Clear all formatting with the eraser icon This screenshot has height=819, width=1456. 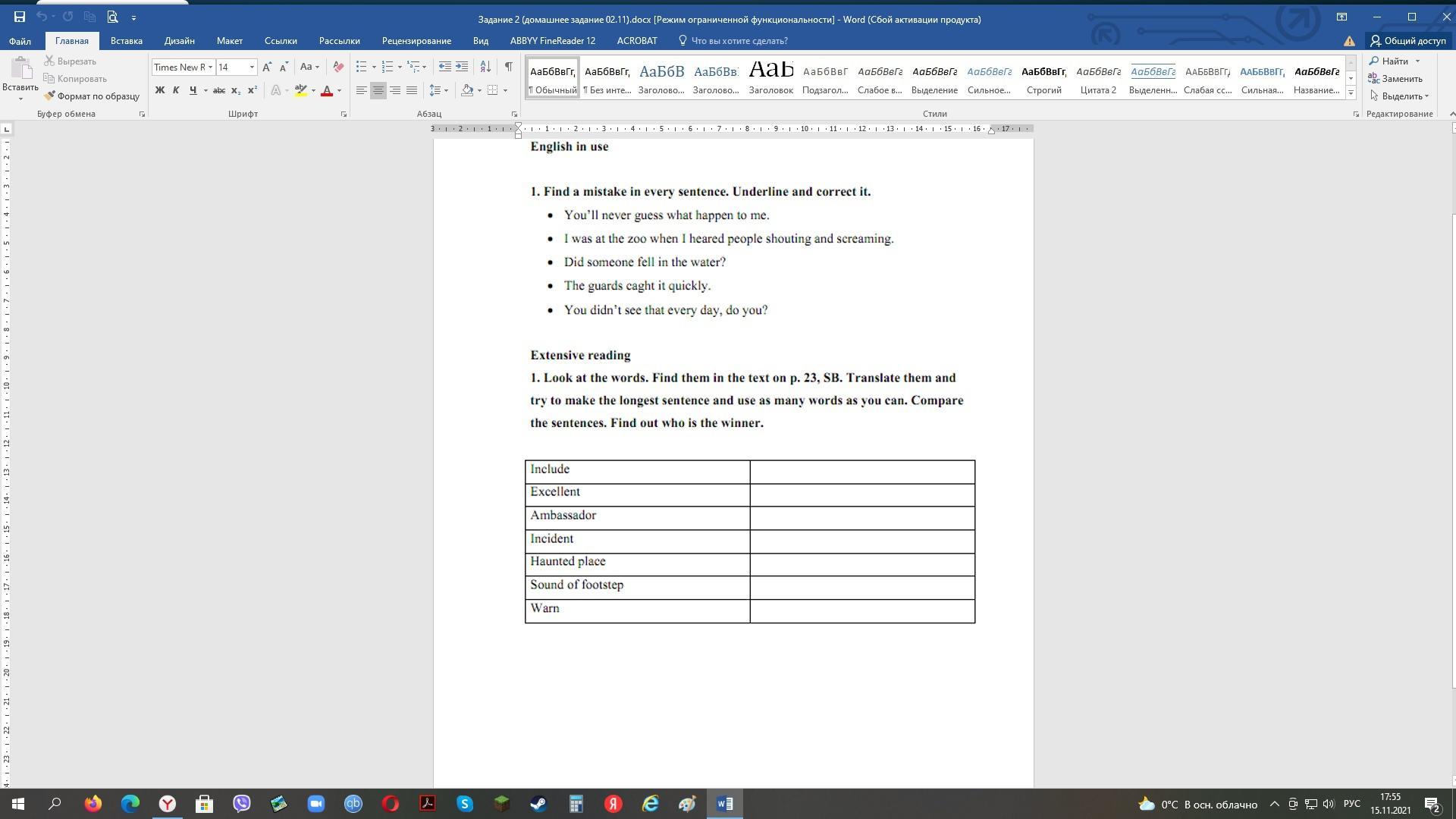click(x=338, y=67)
